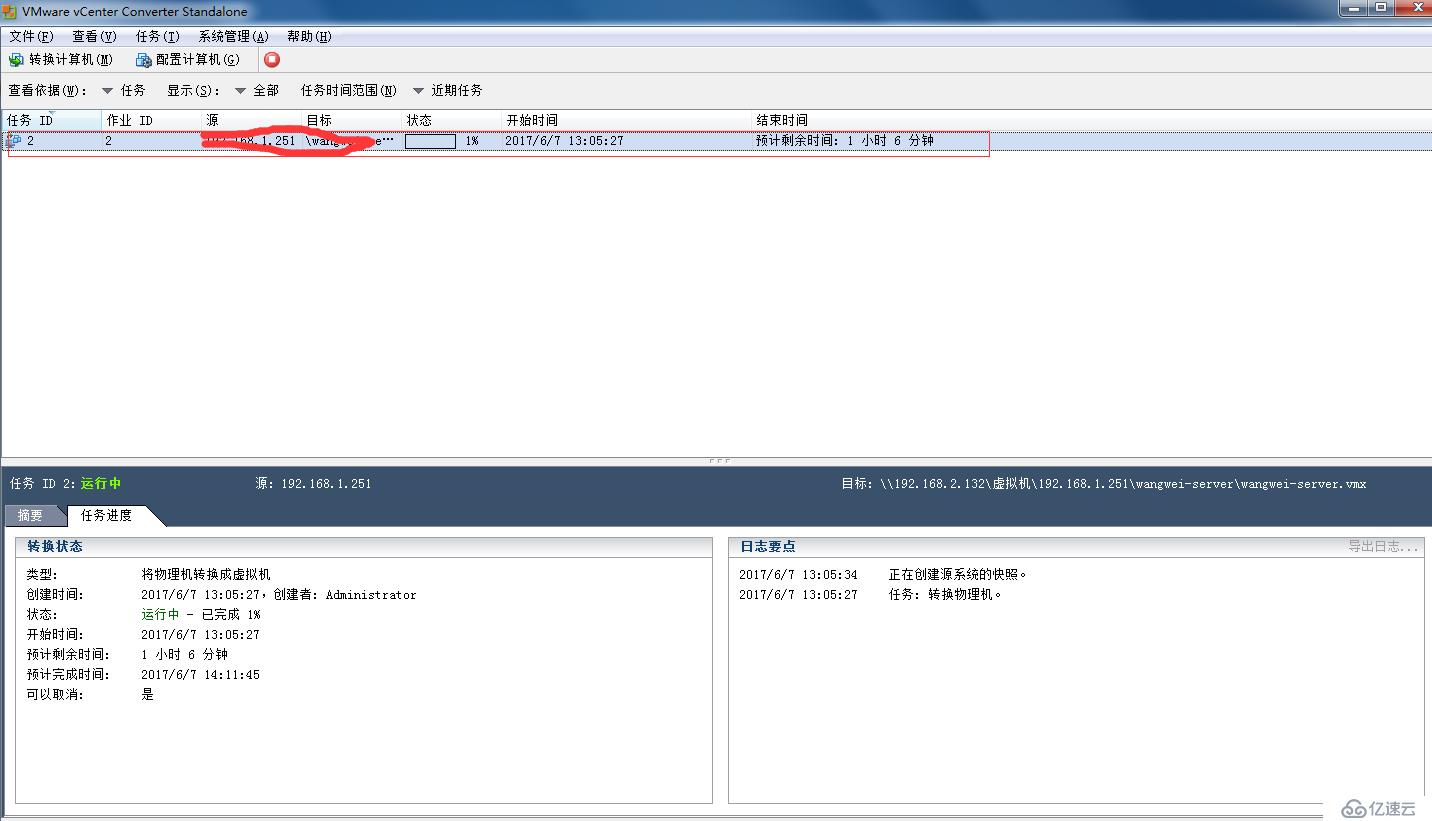Click the 1% progress bar in task row
The height and width of the screenshot is (821, 1432).
point(430,141)
